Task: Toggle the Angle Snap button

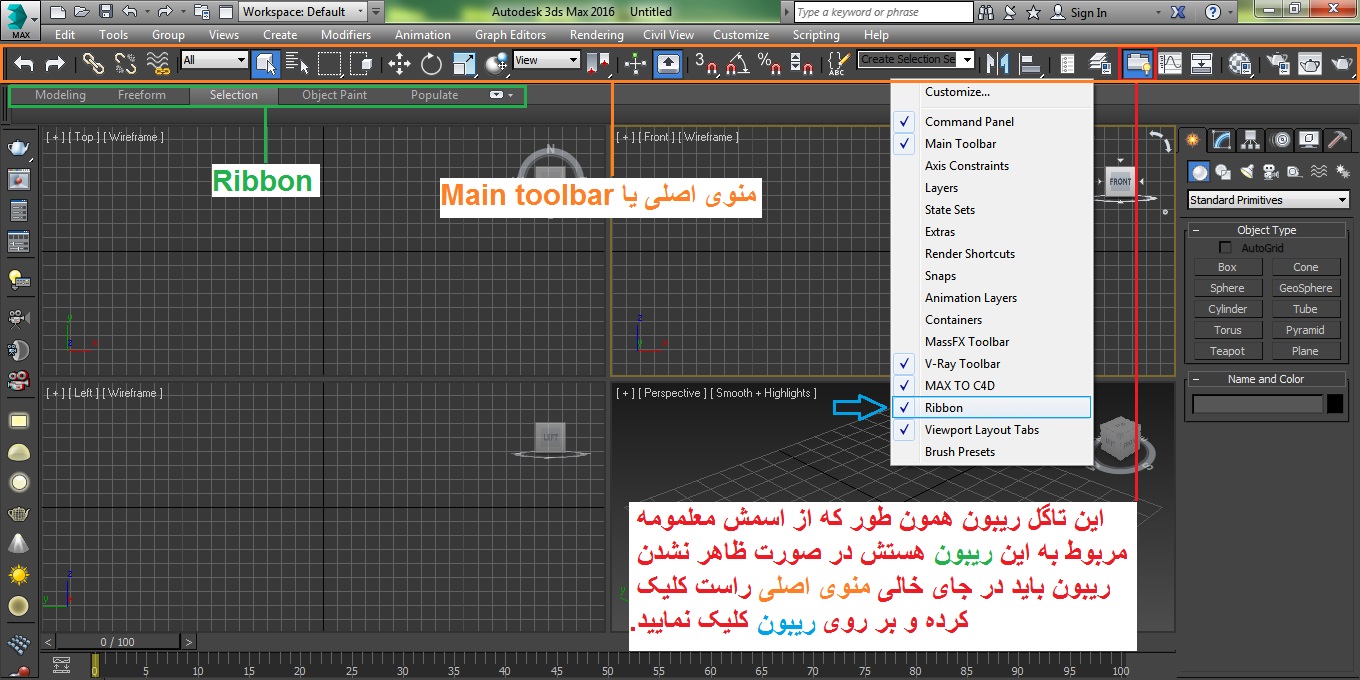Action: 738,63
